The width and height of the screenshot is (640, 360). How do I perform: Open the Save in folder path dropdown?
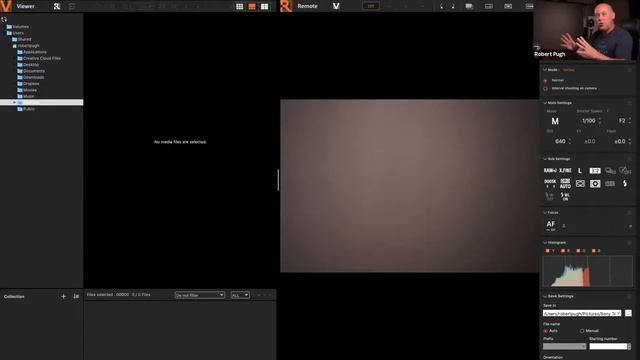[582, 313]
